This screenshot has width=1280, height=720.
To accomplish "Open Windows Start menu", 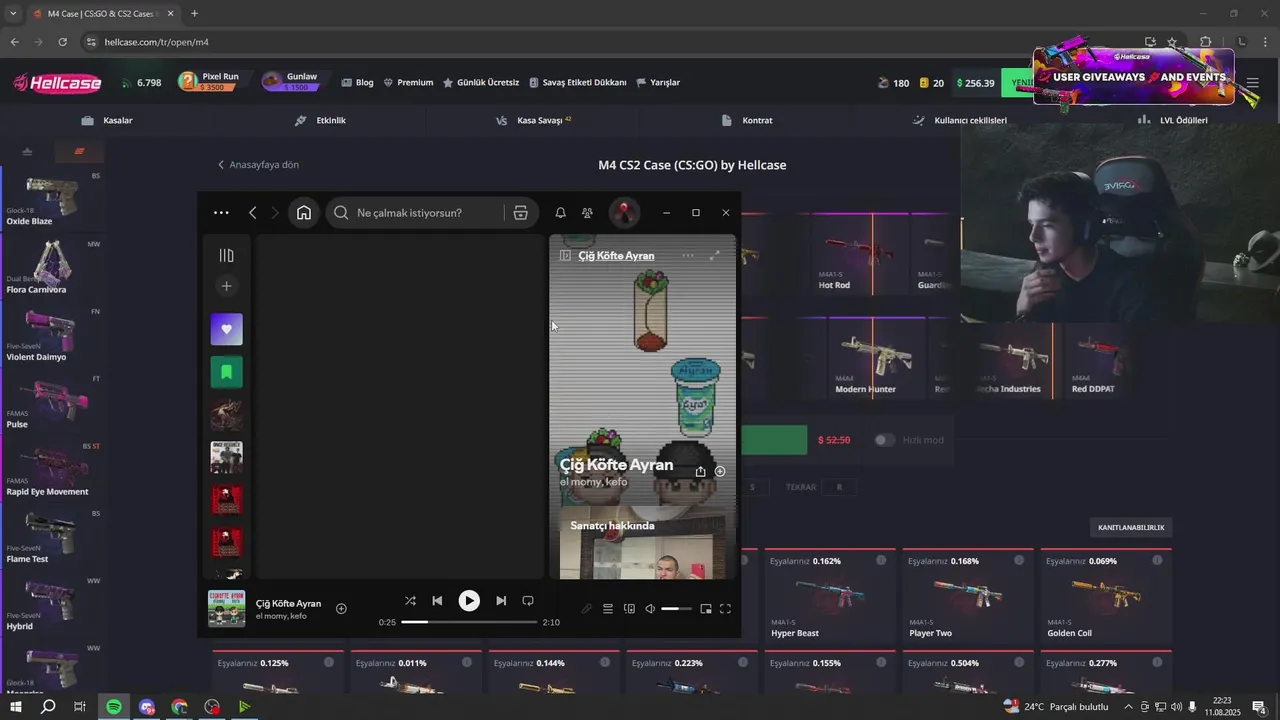I will click(15, 707).
